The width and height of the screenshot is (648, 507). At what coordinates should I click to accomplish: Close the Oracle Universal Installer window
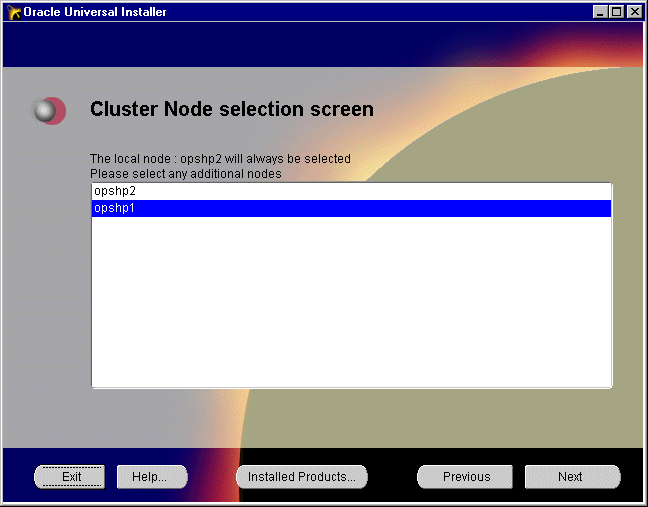[634, 12]
